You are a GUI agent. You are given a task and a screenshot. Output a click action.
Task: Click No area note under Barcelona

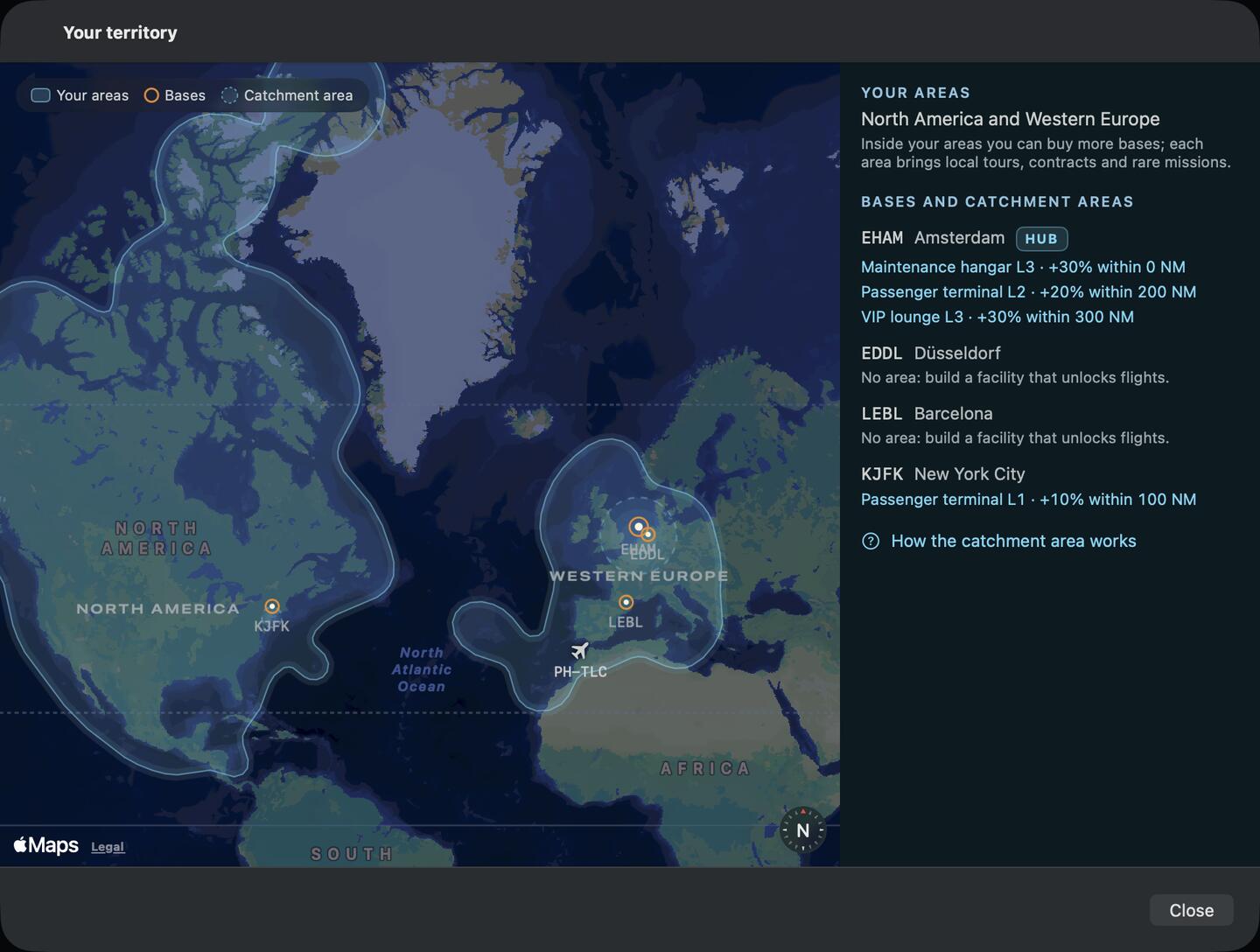1015,438
